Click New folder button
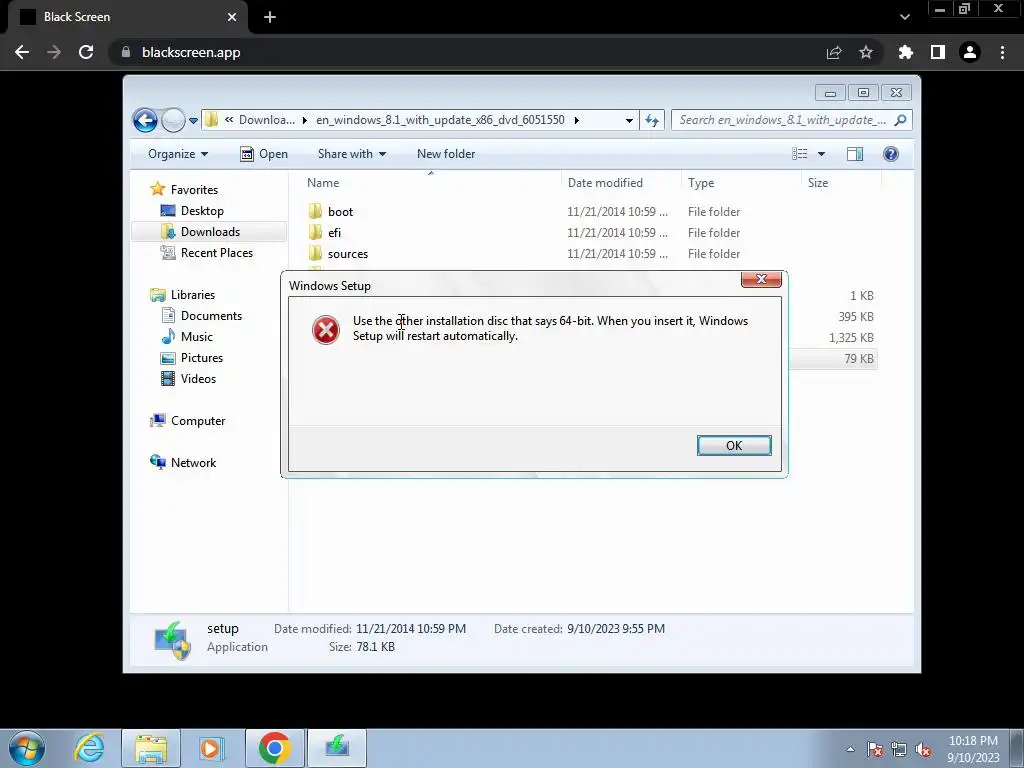The image size is (1024, 768). [446, 154]
